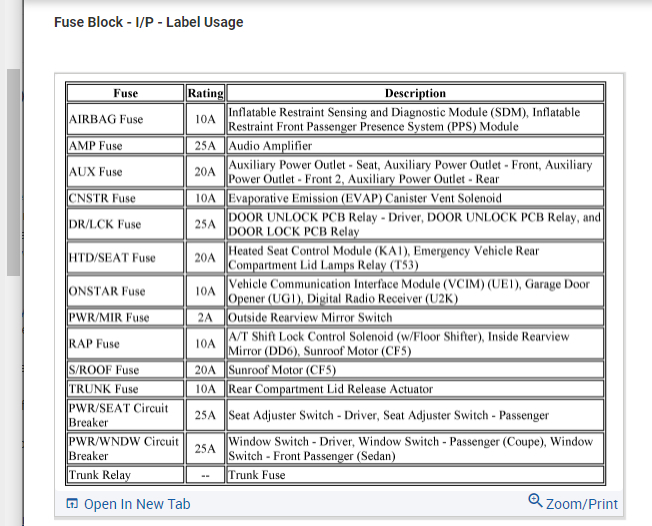Select the 'HTD/SEAT Fuse' cell
652x526 pixels.
pyautogui.click(x=125, y=258)
